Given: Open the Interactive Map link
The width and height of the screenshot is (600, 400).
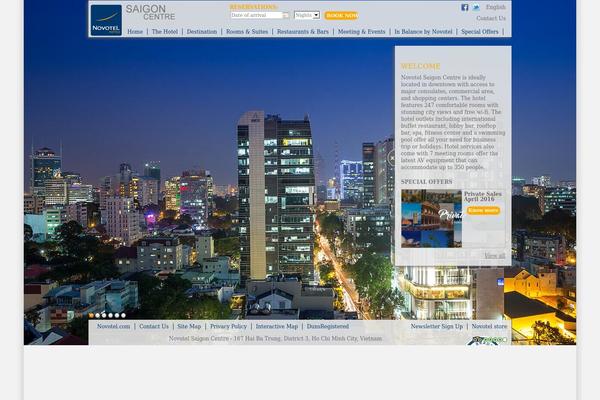Looking at the screenshot, I should (277, 327).
